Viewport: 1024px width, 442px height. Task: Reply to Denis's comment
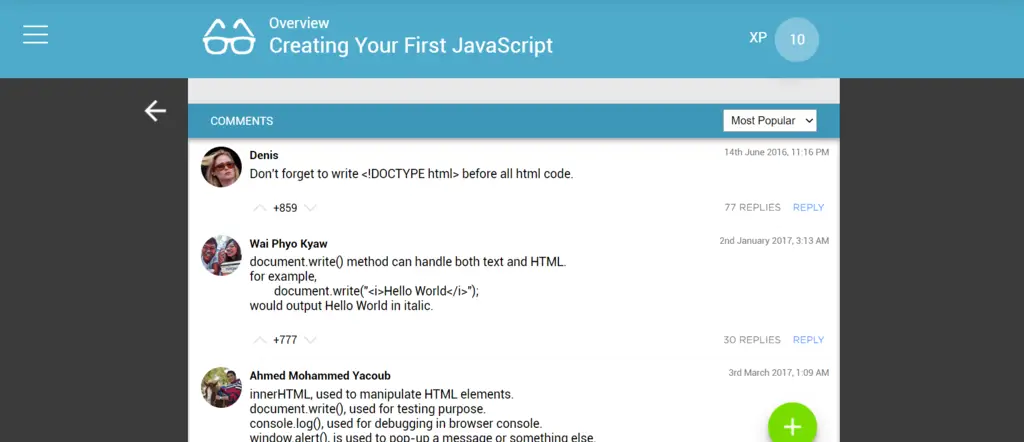click(x=808, y=208)
